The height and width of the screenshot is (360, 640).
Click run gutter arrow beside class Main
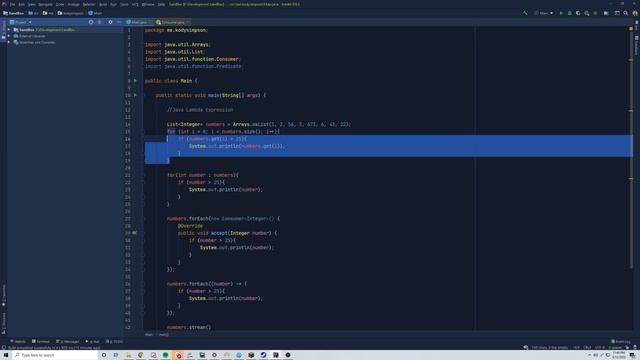coord(135,81)
